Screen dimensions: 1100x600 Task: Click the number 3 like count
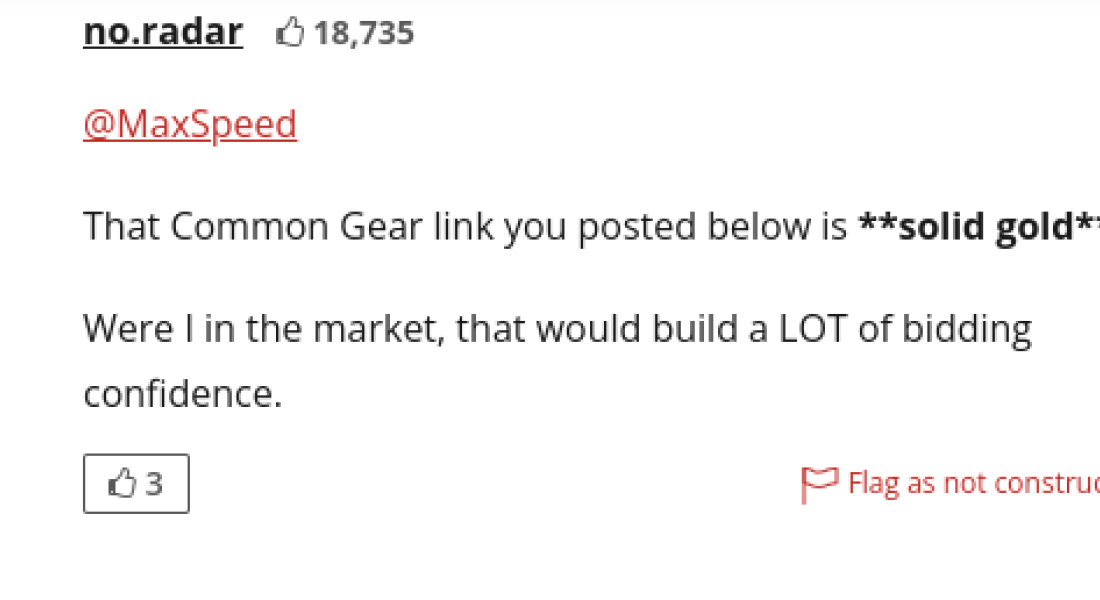click(x=154, y=484)
